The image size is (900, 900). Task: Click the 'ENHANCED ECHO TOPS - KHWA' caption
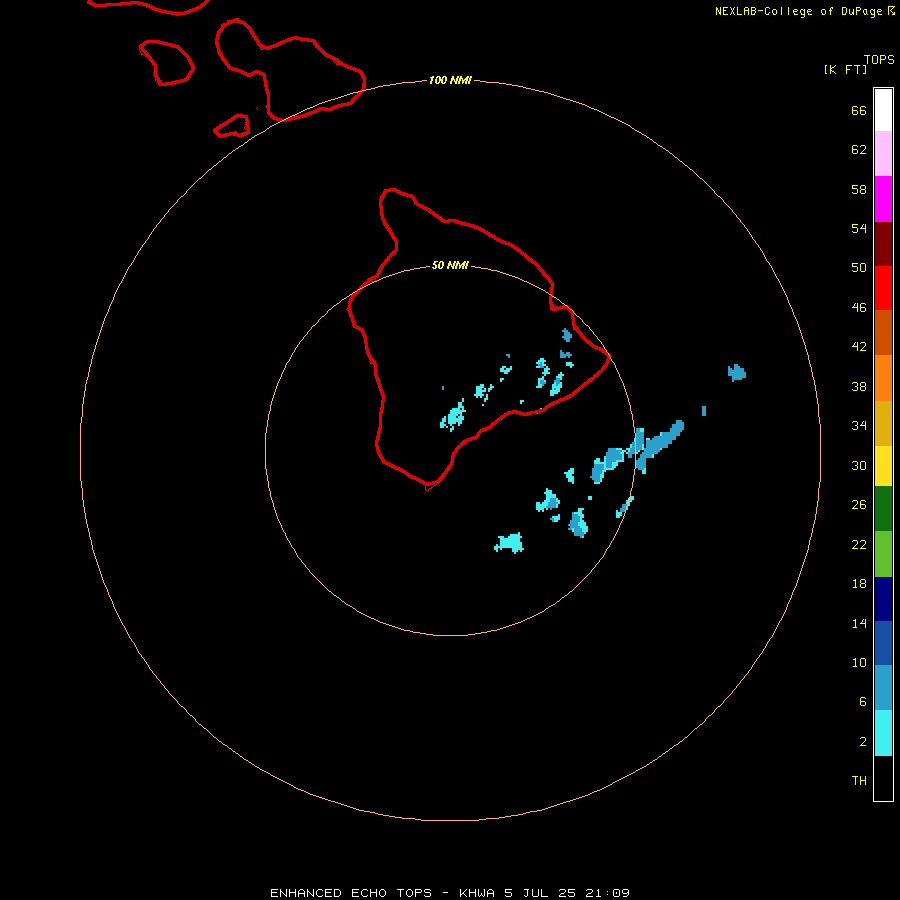pyautogui.click(x=382, y=893)
